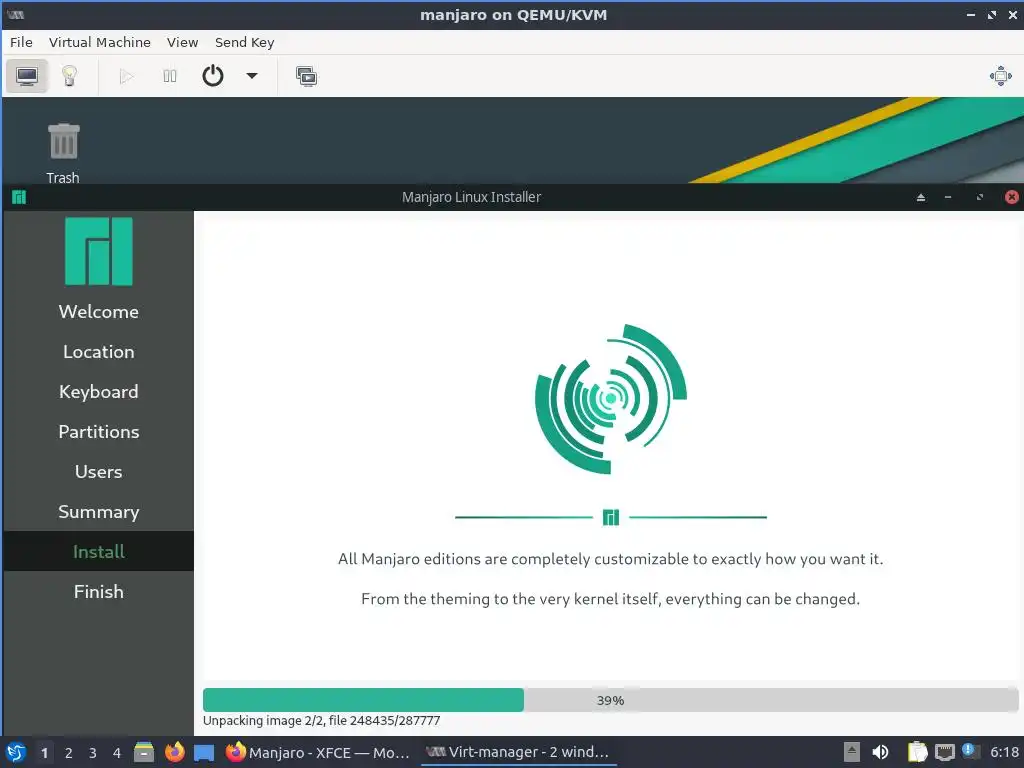Viewport: 1024px width, 768px height.
Task: Switch to workspace 3
Action: (x=93, y=752)
